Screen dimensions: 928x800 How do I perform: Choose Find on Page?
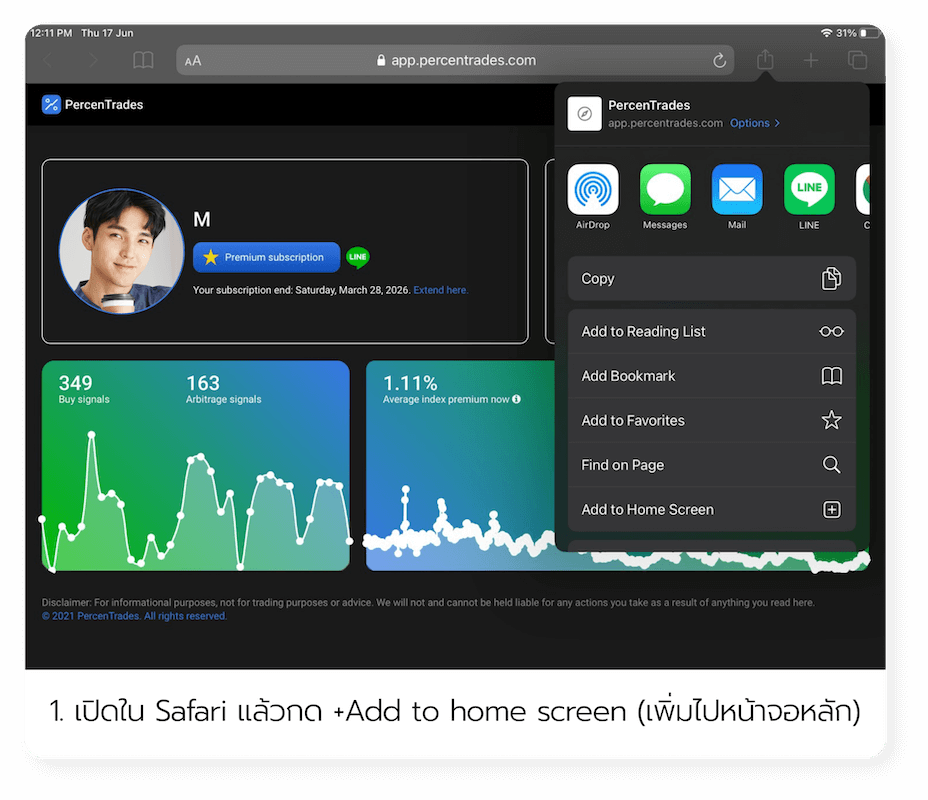(x=712, y=464)
